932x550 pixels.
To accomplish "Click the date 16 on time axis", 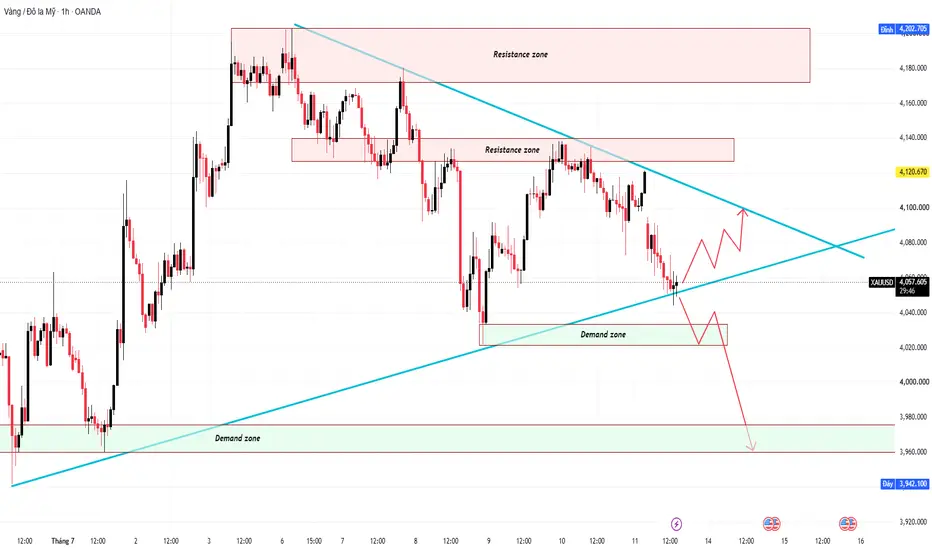I will coord(861,541).
